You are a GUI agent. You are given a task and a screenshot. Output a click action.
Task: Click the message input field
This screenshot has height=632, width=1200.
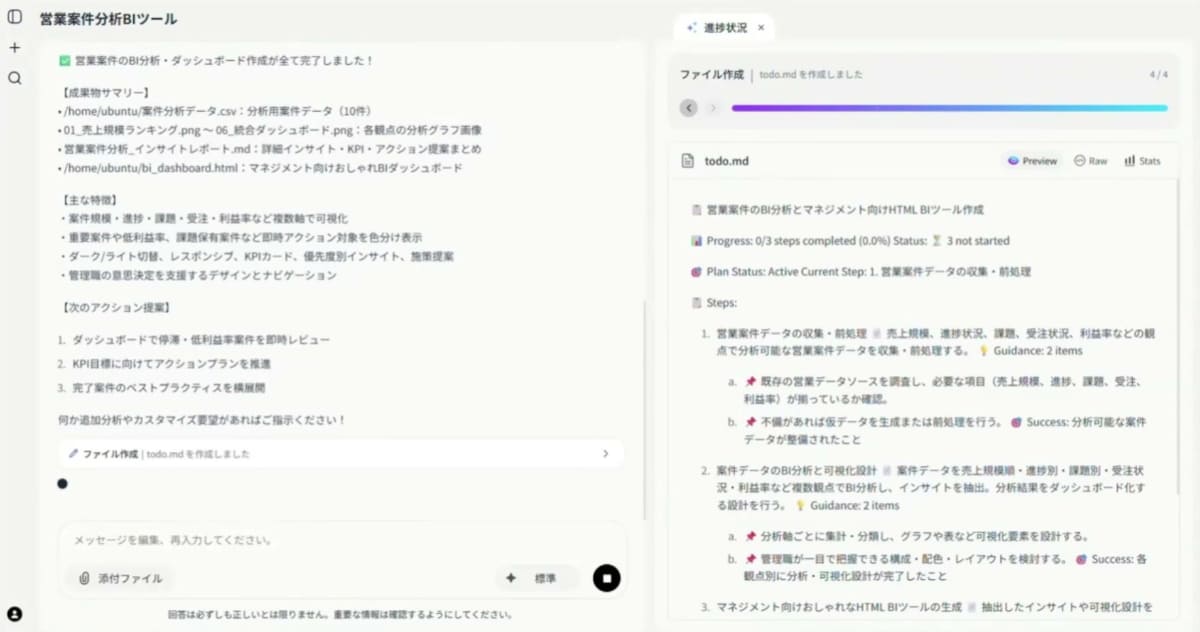(x=300, y=539)
